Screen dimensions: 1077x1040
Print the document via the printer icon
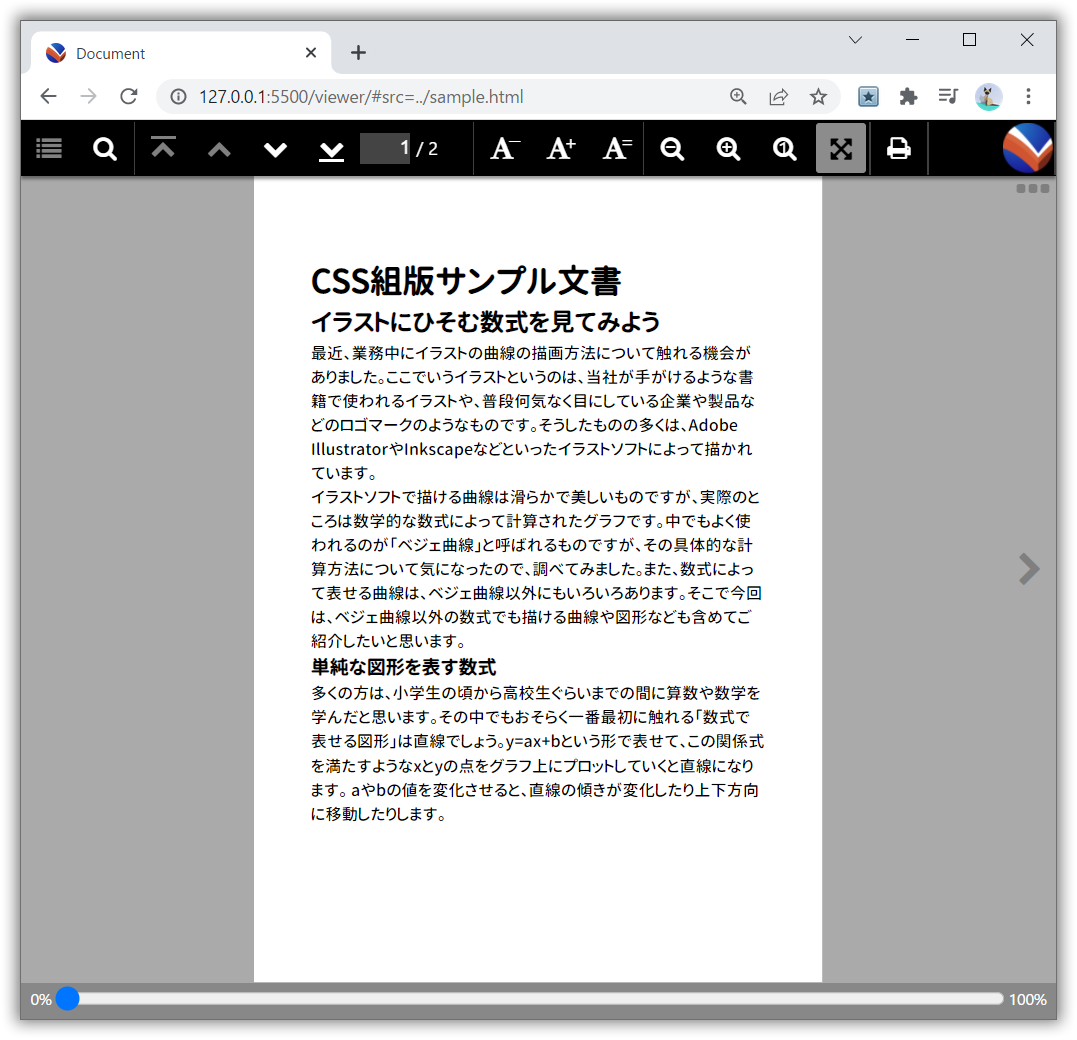pyautogui.click(x=898, y=148)
